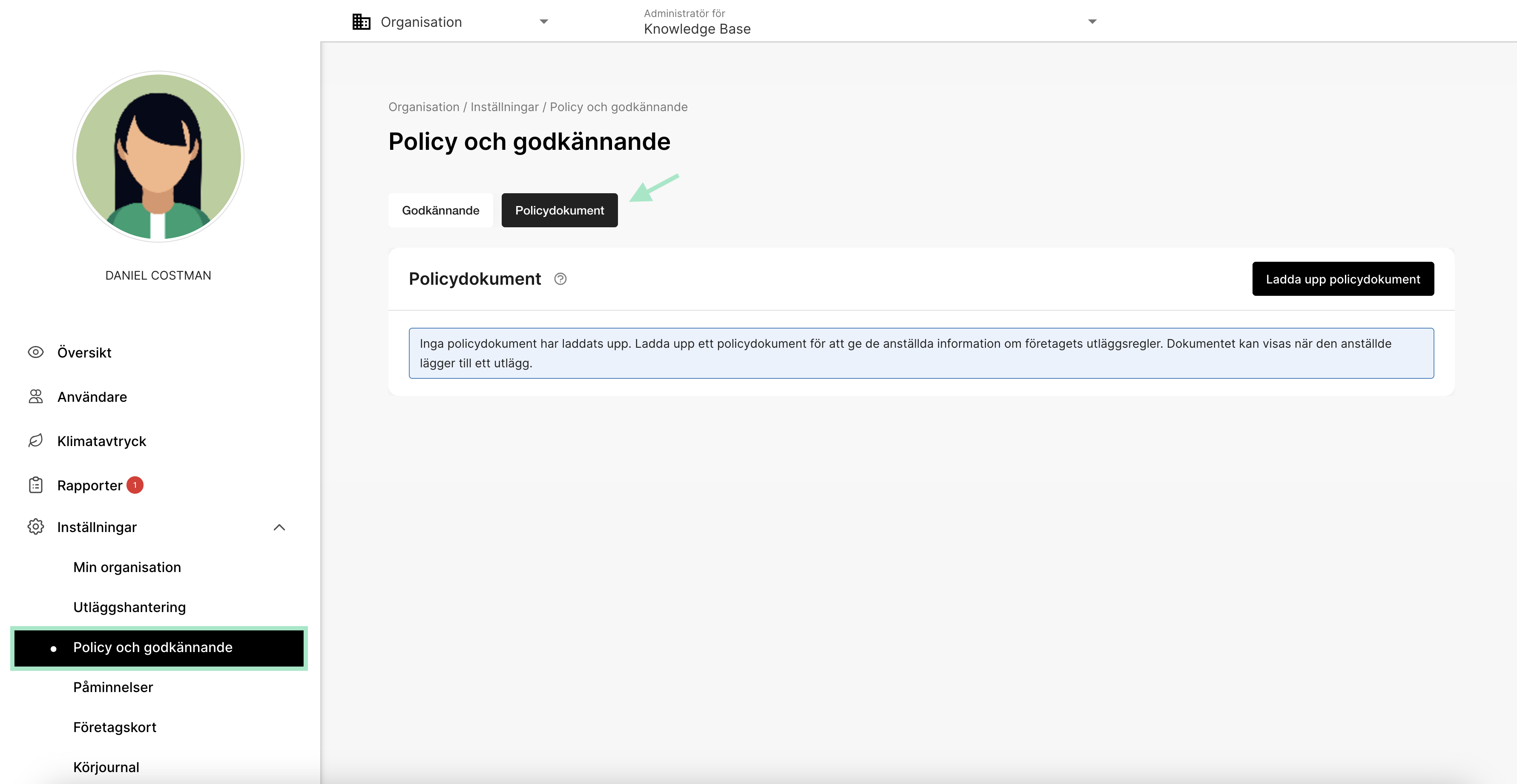Open the Daniel Costman profile avatar
This screenshot has width=1517, height=784.
pyautogui.click(x=158, y=157)
